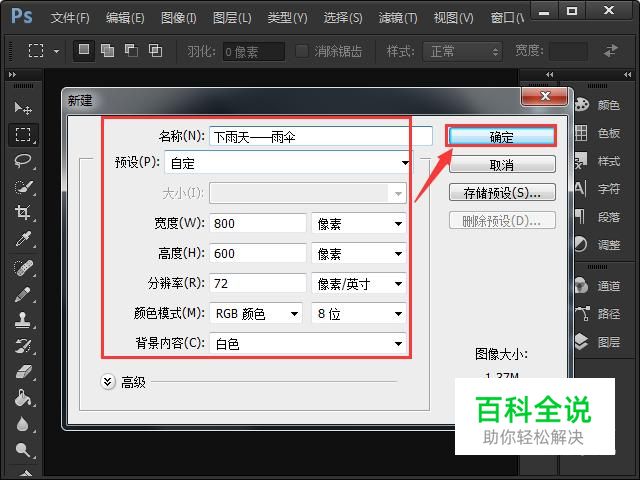Toggle the anti-alias (消除锯齿) checkbox

pyautogui.click(x=301, y=51)
